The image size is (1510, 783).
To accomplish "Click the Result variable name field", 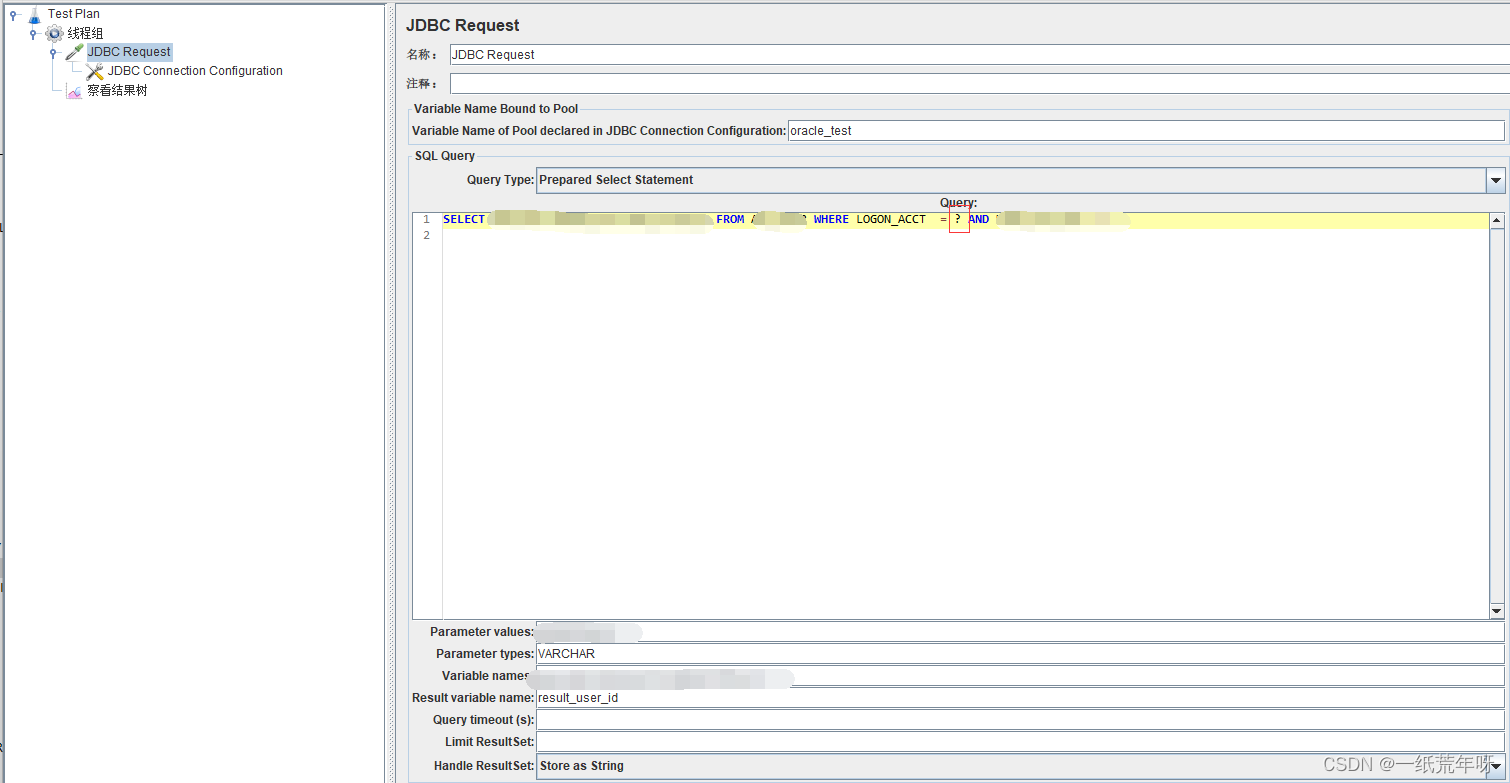I will pos(1020,698).
